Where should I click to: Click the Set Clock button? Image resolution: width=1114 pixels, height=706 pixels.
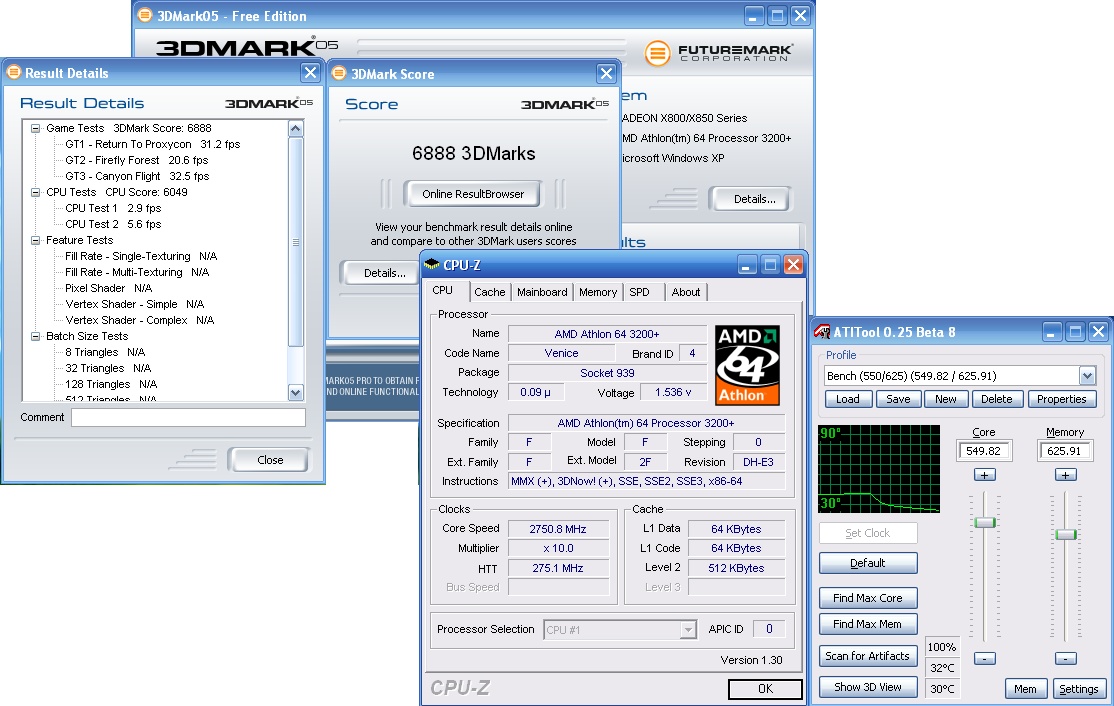pyautogui.click(x=867, y=533)
